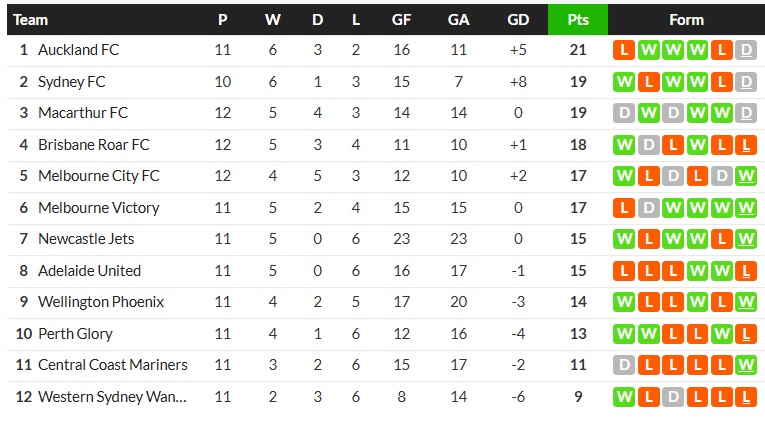Click Melbourne Victory's draw form badge

[x=649, y=208]
